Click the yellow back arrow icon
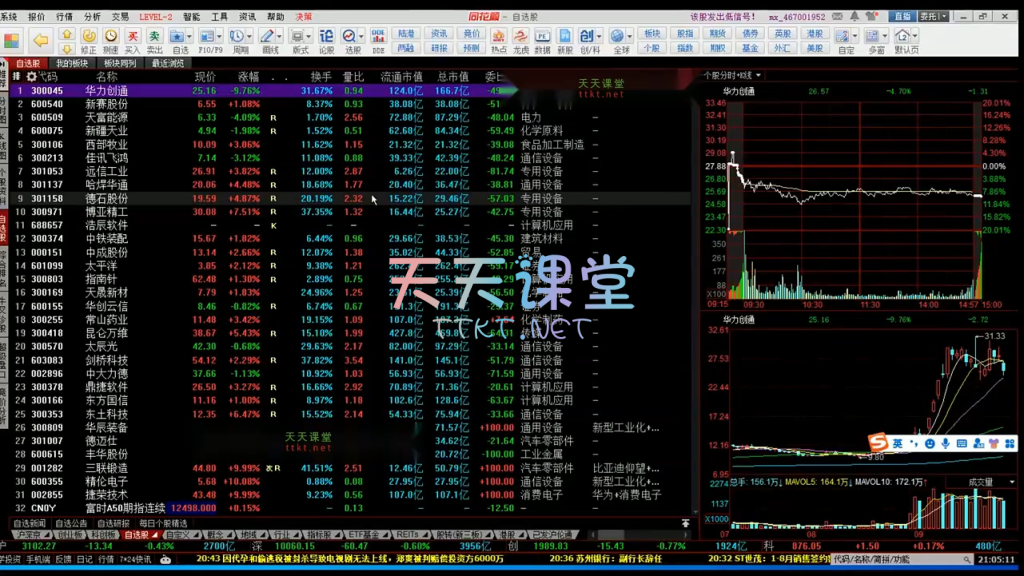The image size is (1024, 576). pyautogui.click(x=40, y=40)
